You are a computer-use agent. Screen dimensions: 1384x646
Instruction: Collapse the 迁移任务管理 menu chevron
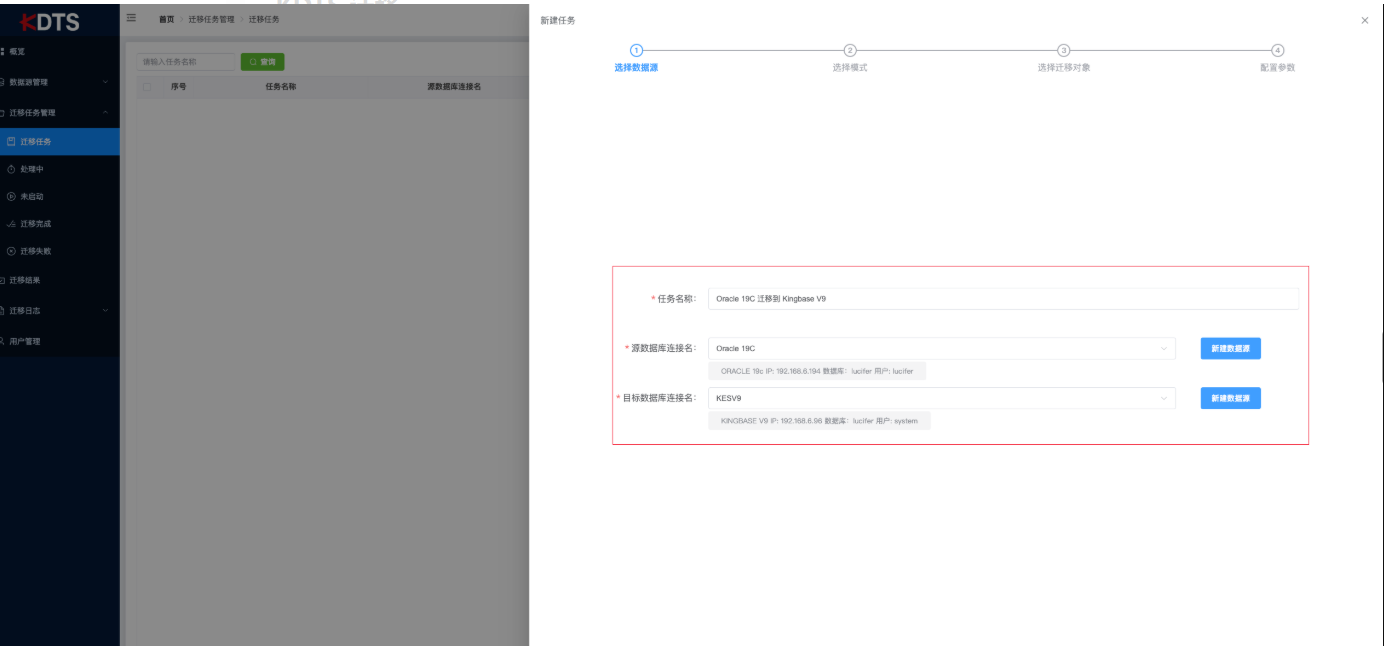point(105,112)
